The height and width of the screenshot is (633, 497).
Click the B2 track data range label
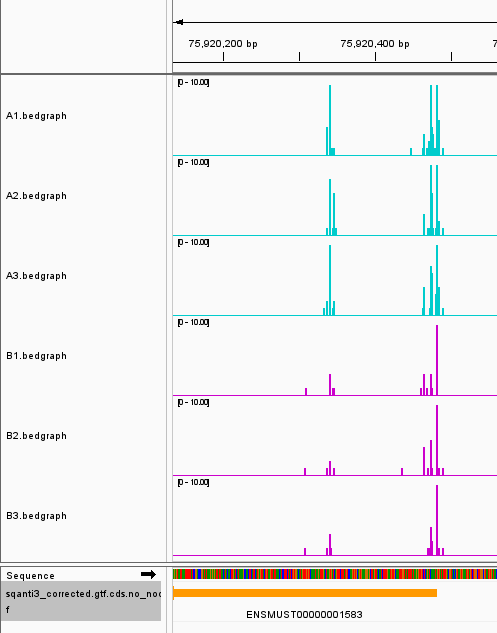193,402
